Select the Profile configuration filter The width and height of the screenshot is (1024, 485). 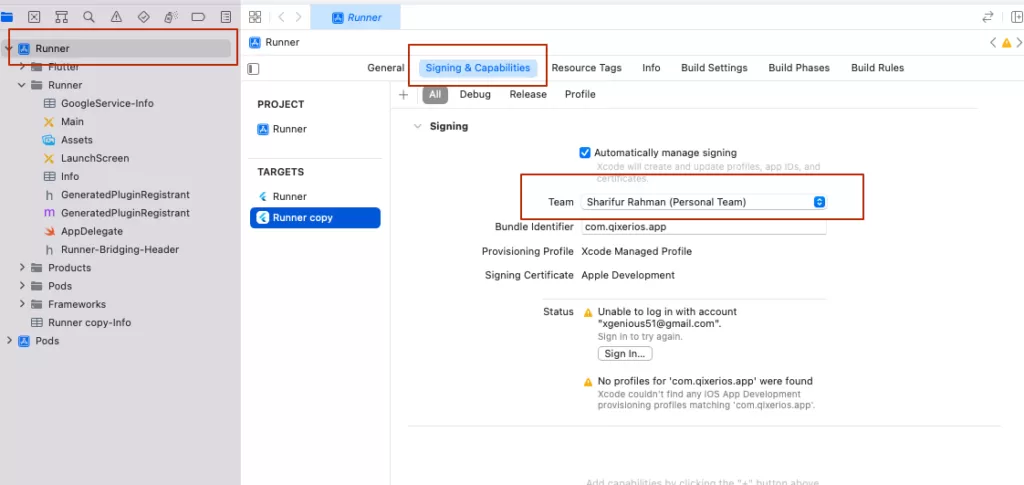coord(580,95)
